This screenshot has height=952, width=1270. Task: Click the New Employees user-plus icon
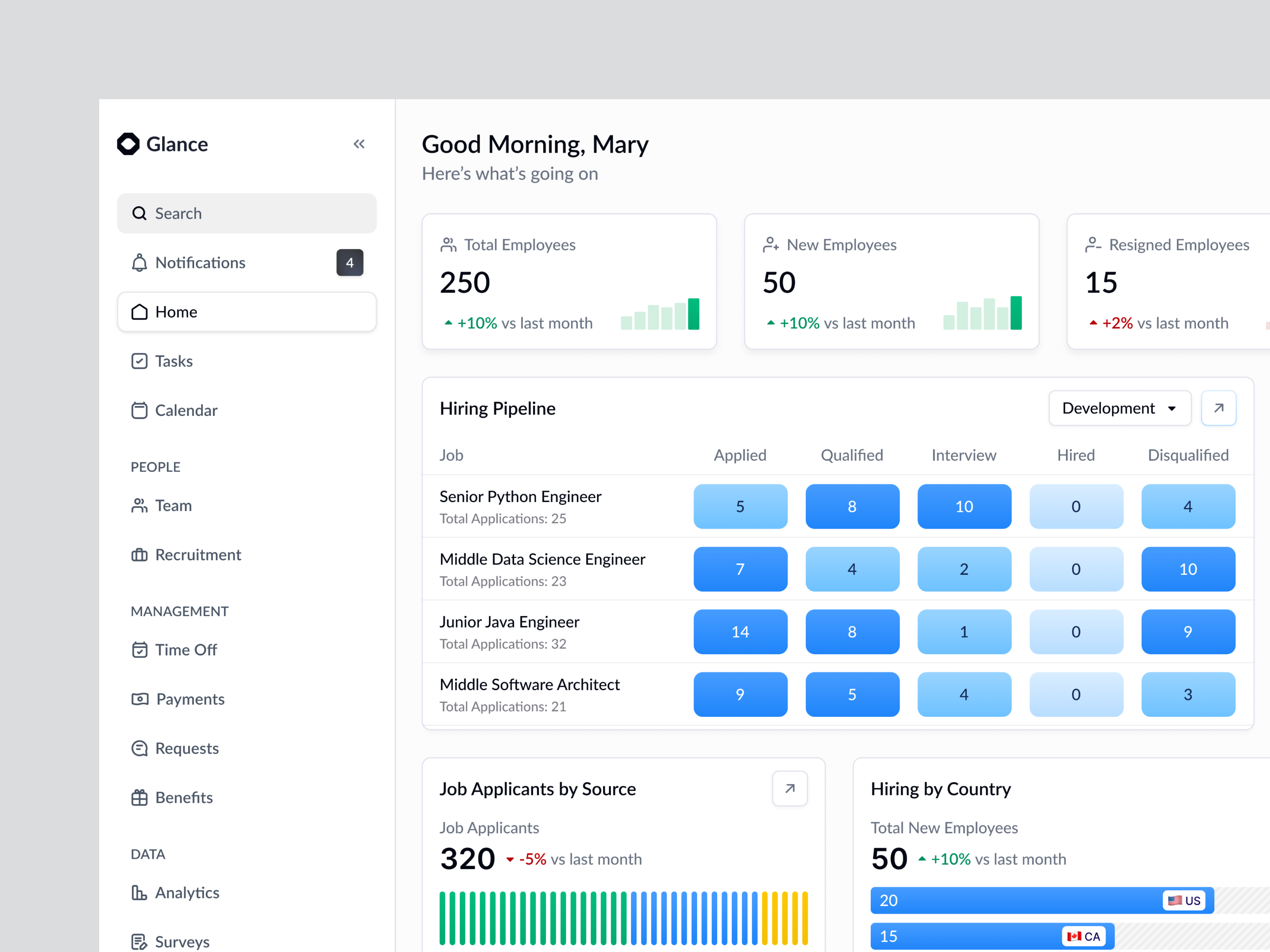[x=771, y=245]
